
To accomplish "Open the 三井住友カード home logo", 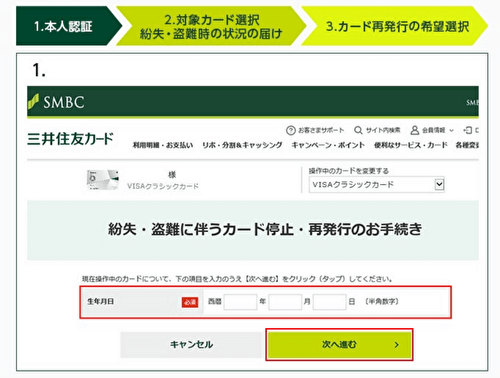I will pos(70,139).
